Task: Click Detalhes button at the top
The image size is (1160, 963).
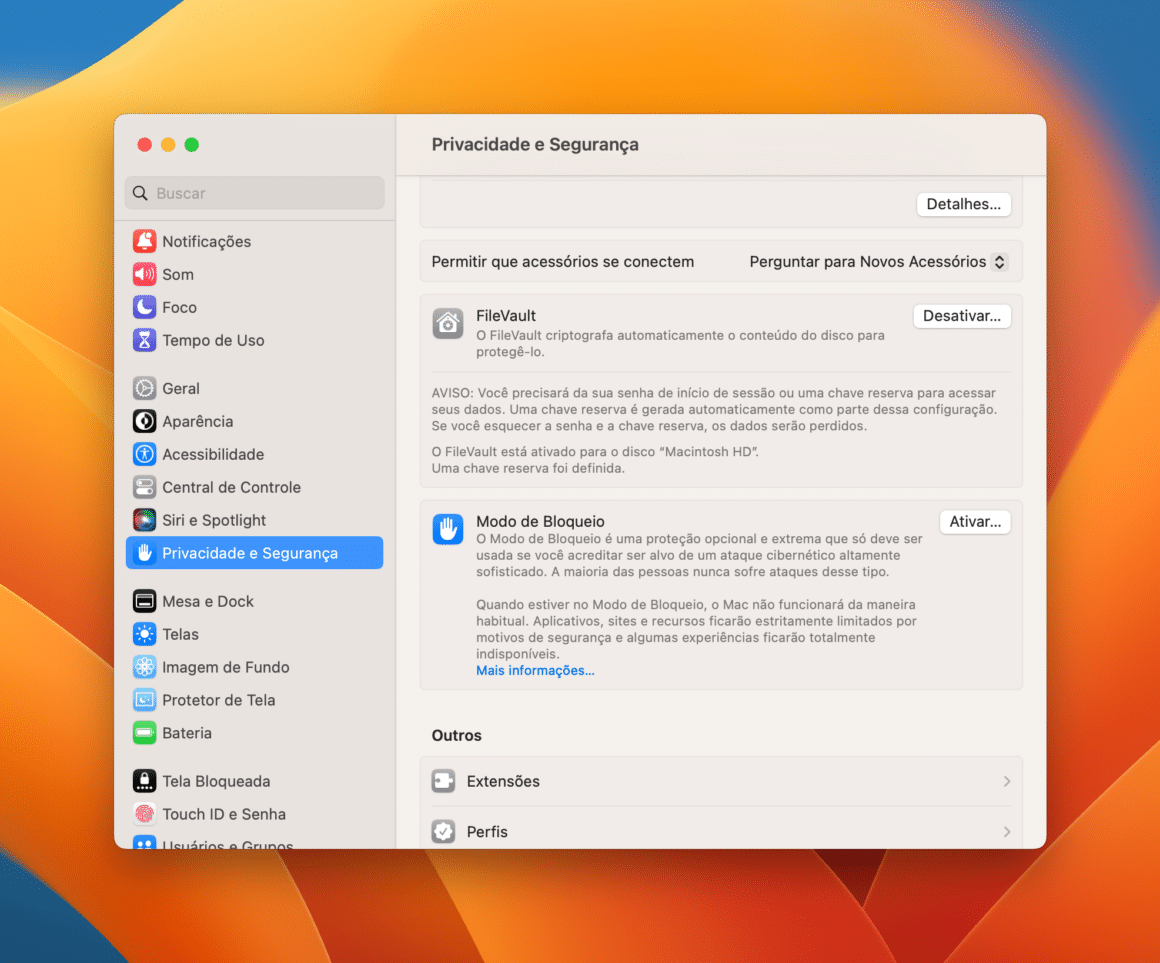Action: tap(963, 203)
